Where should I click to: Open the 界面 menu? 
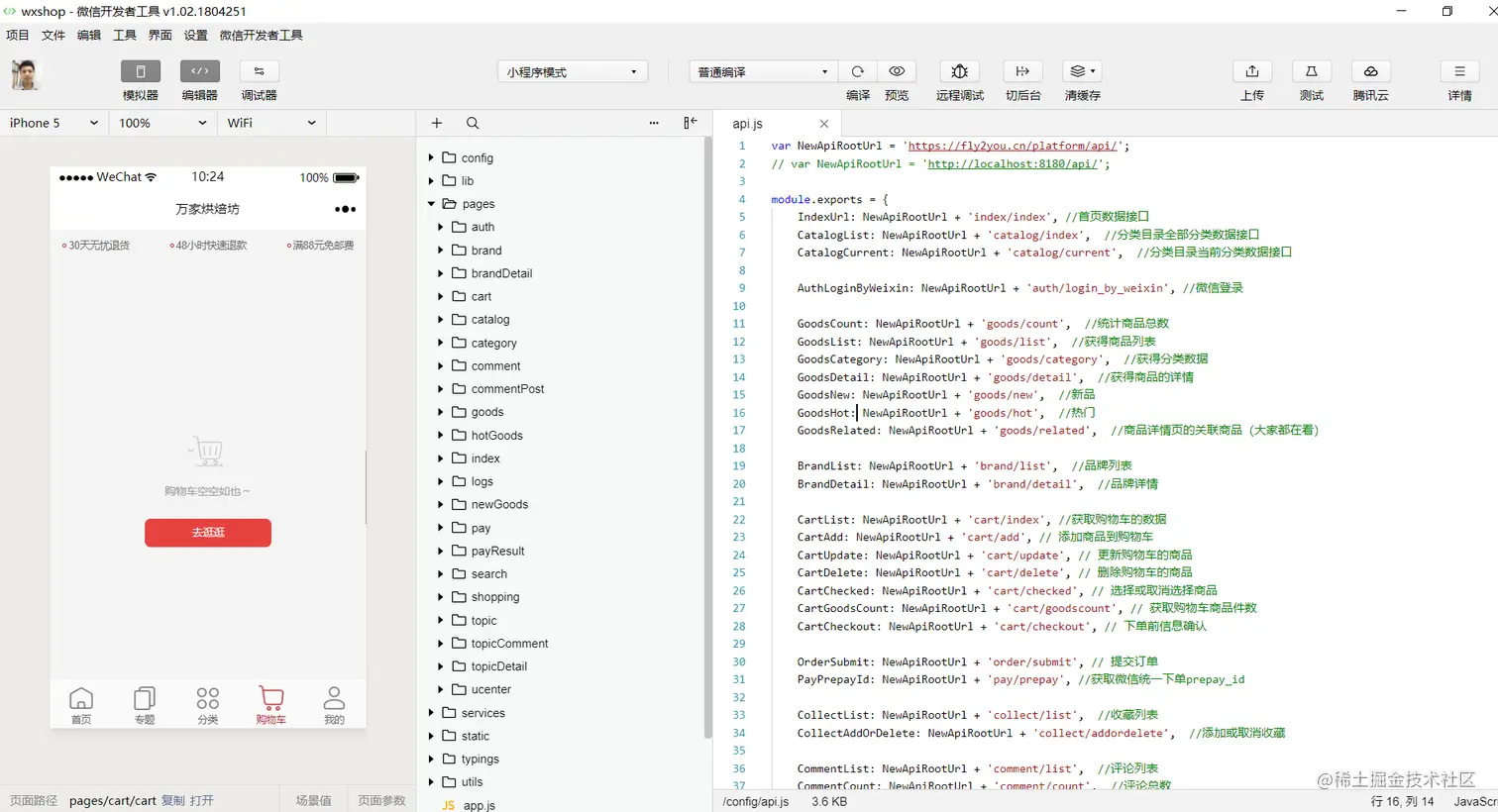(160, 35)
